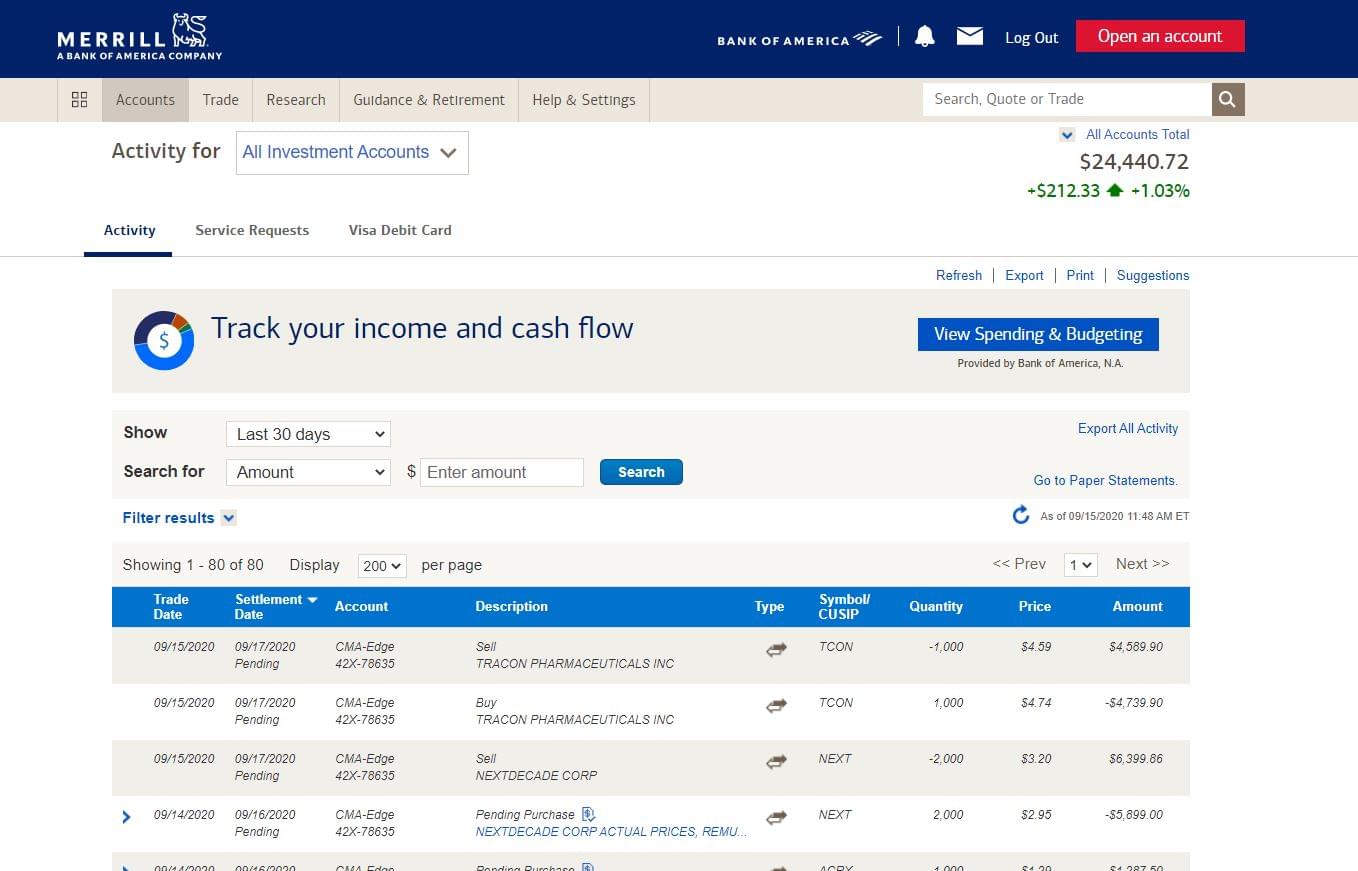Expand the NEXTDECADE Pending Purchase row
The width and height of the screenshot is (1358, 871).
(126, 817)
